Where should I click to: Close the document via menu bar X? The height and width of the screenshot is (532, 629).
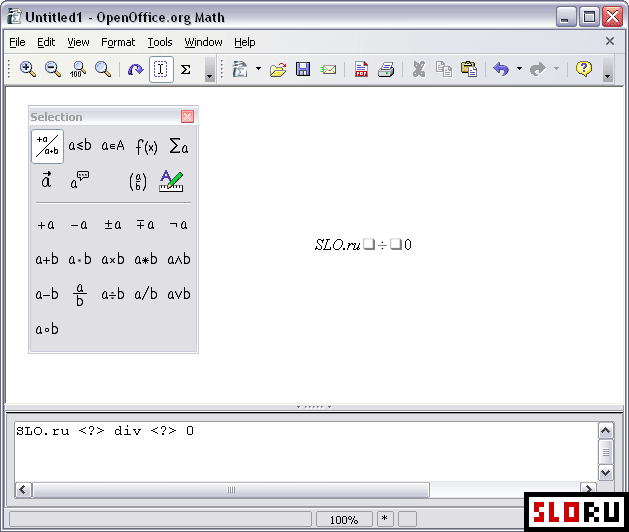tap(610, 41)
